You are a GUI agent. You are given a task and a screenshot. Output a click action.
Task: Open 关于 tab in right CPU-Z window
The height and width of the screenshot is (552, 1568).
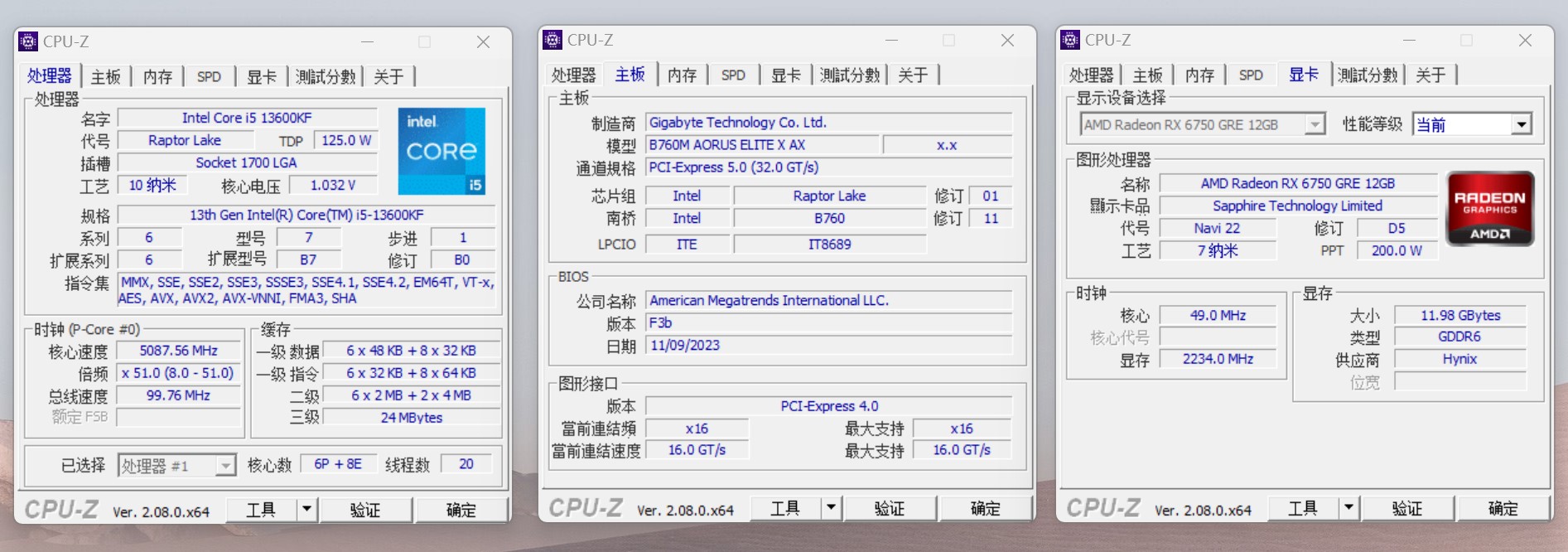coord(1430,75)
